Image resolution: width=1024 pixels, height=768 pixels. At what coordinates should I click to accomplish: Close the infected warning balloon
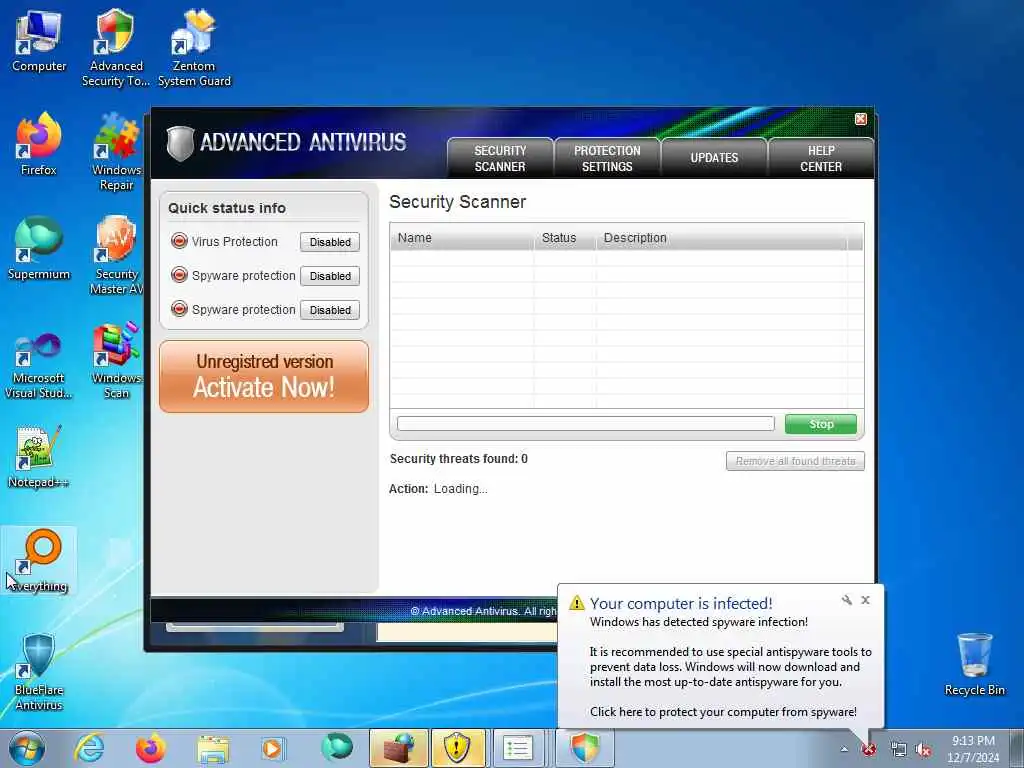pyautogui.click(x=865, y=600)
